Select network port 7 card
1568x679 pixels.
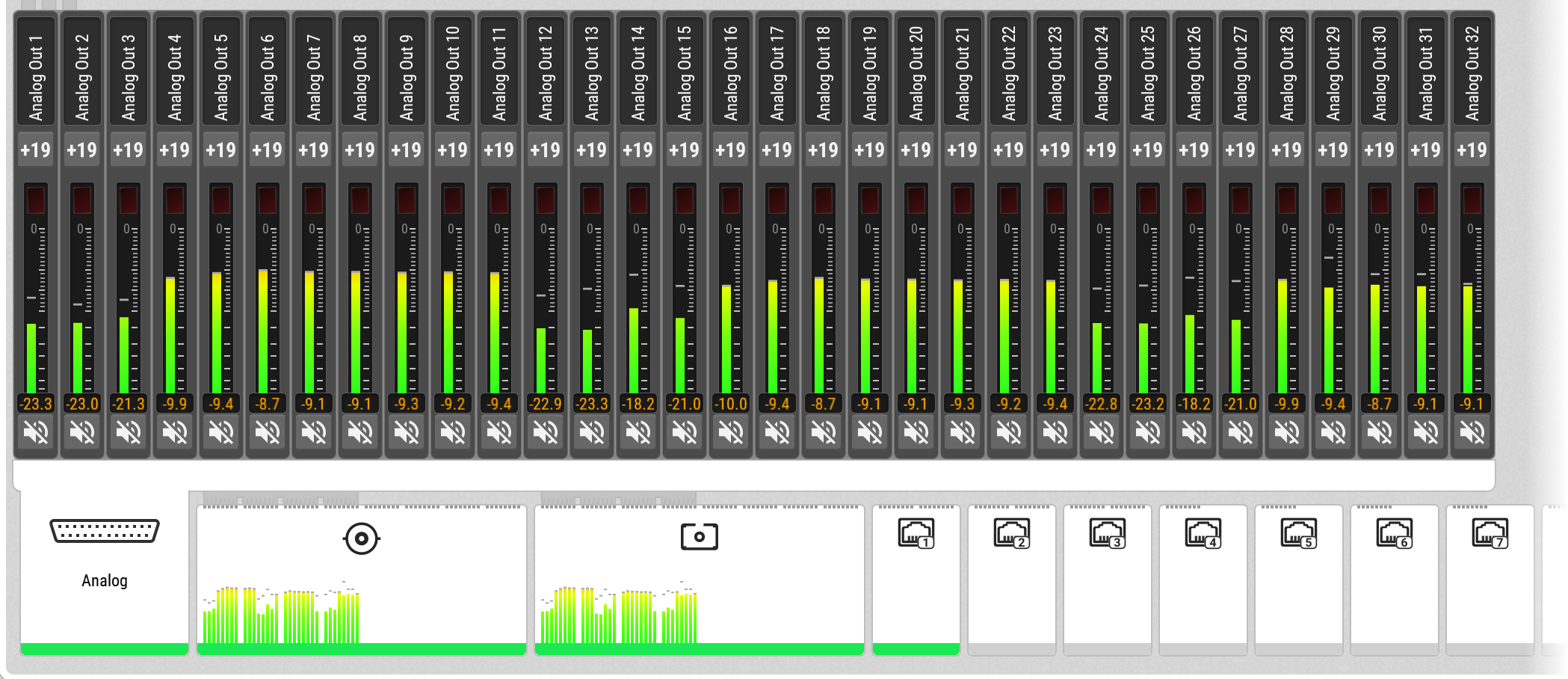(x=1490, y=576)
